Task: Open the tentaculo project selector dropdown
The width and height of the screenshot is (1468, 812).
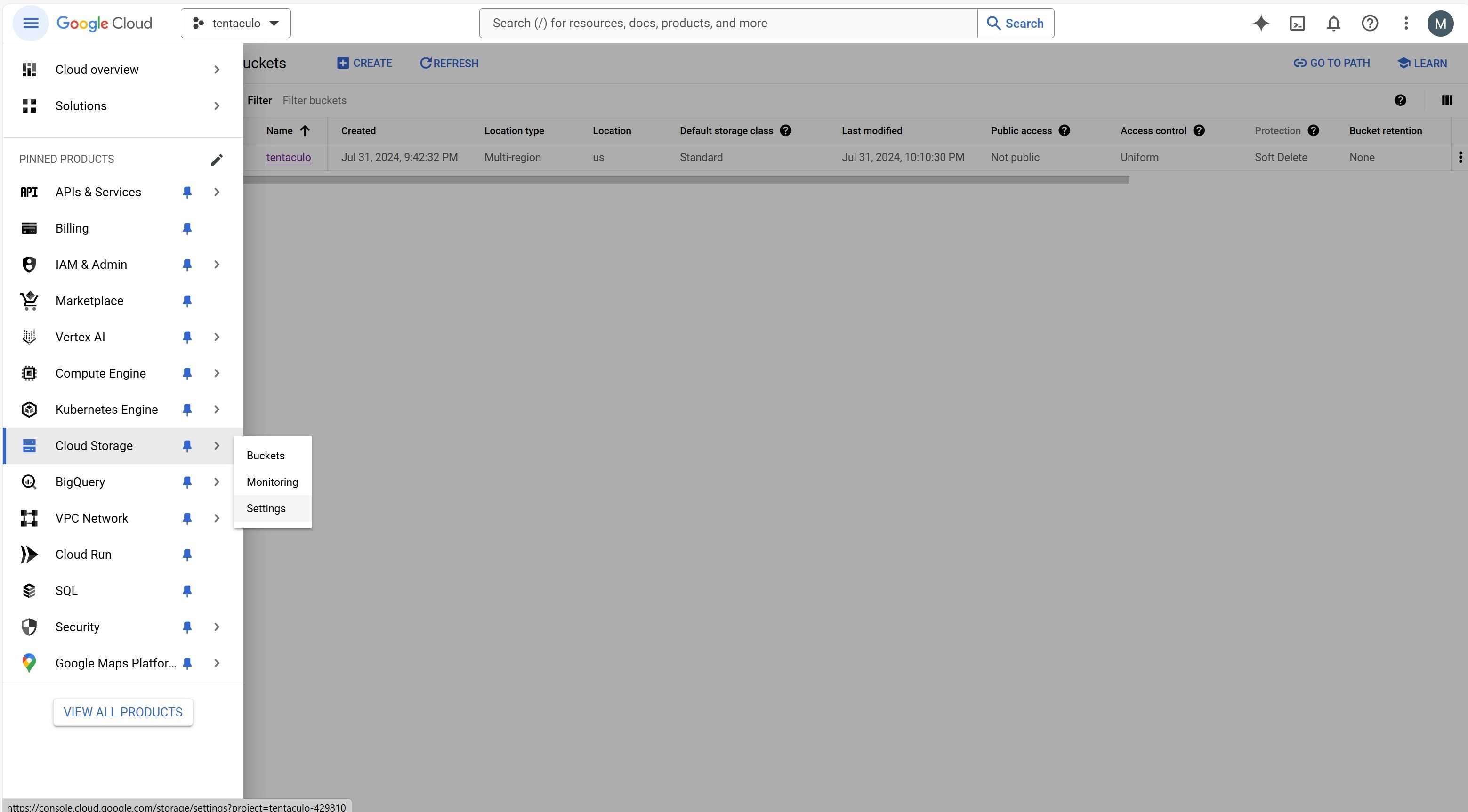Action: tap(236, 24)
